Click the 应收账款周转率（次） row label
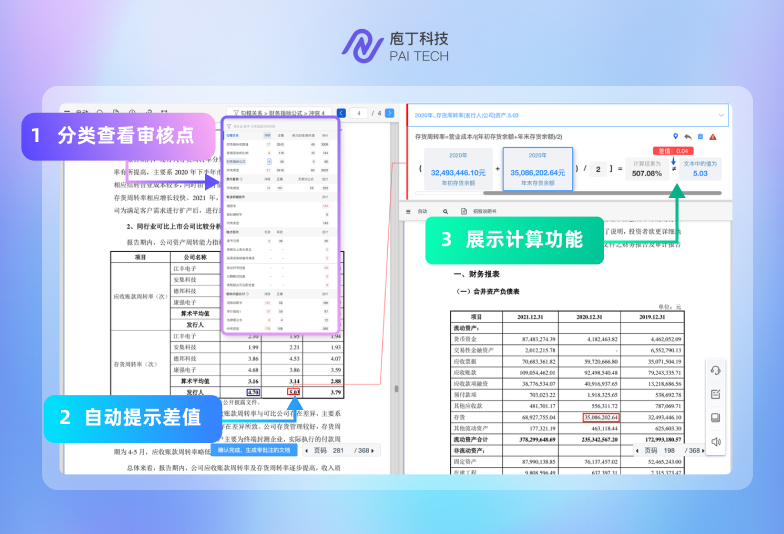The height and width of the screenshot is (534, 784). pos(140,296)
